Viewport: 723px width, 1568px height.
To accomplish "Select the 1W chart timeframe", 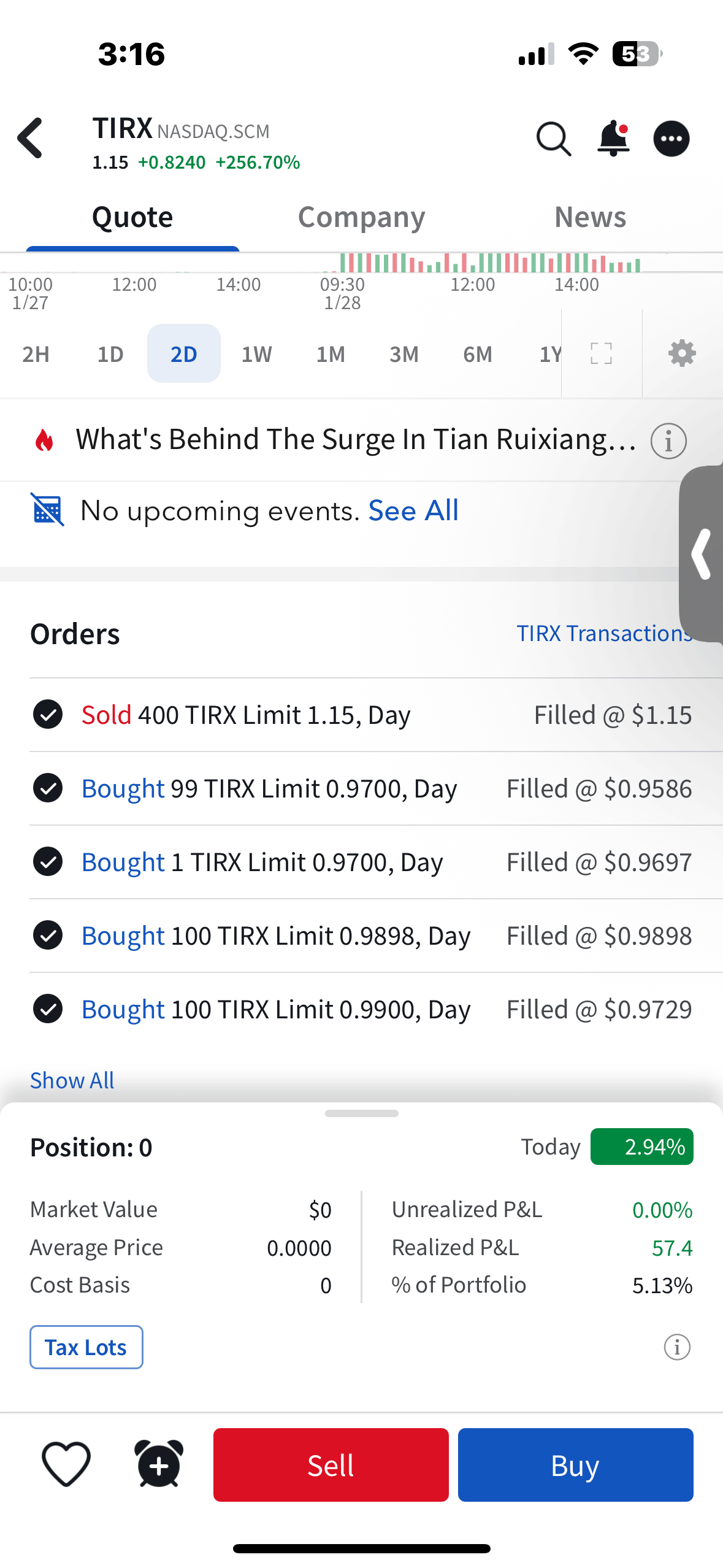I will pyautogui.click(x=256, y=354).
